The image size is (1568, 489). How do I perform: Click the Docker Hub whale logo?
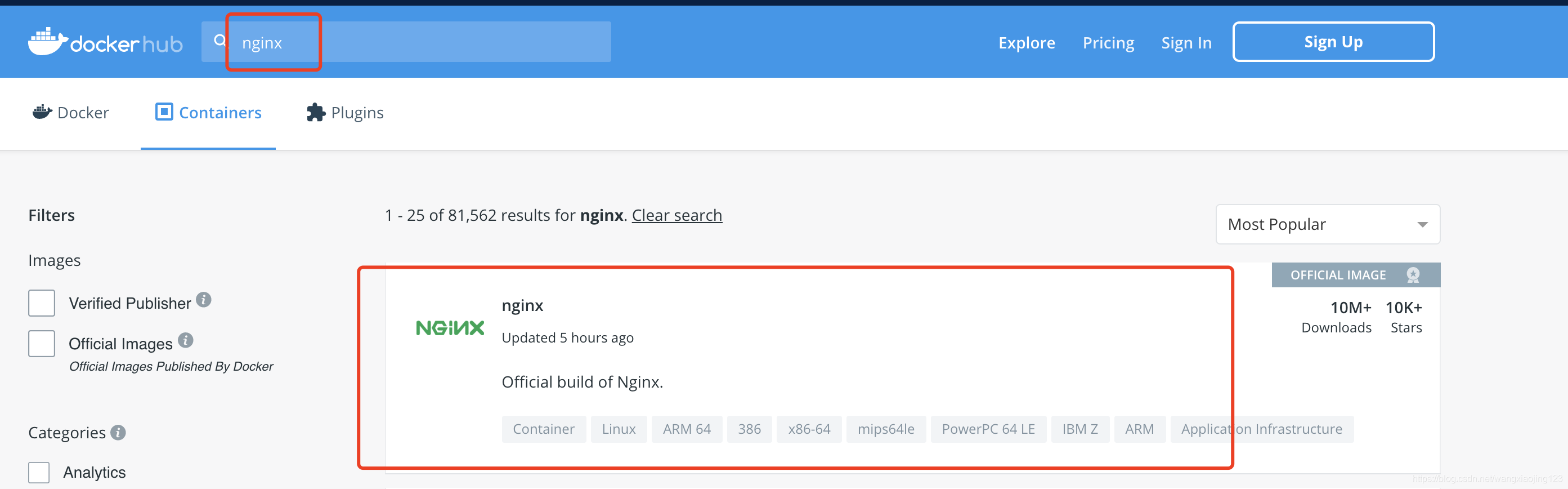[x=105, y=42]
